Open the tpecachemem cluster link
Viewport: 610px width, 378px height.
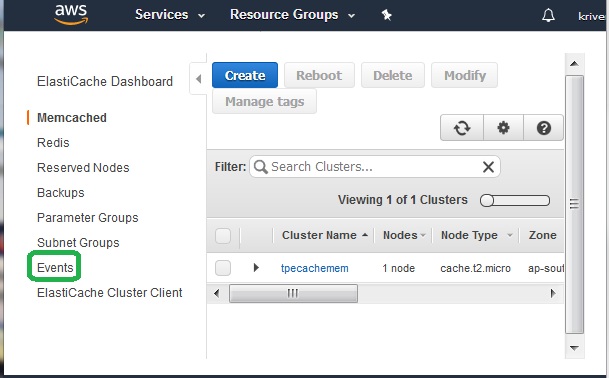[314, 268]
